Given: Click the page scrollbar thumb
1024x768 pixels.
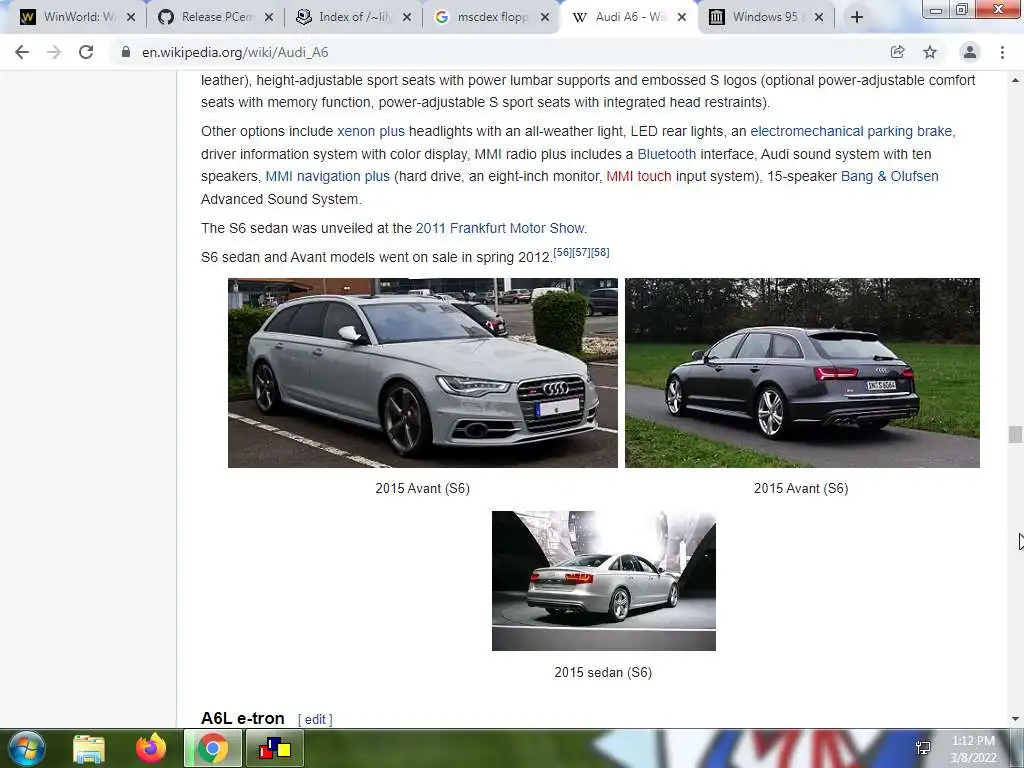Looking at the screenshot, I should tap(1015, 434).
